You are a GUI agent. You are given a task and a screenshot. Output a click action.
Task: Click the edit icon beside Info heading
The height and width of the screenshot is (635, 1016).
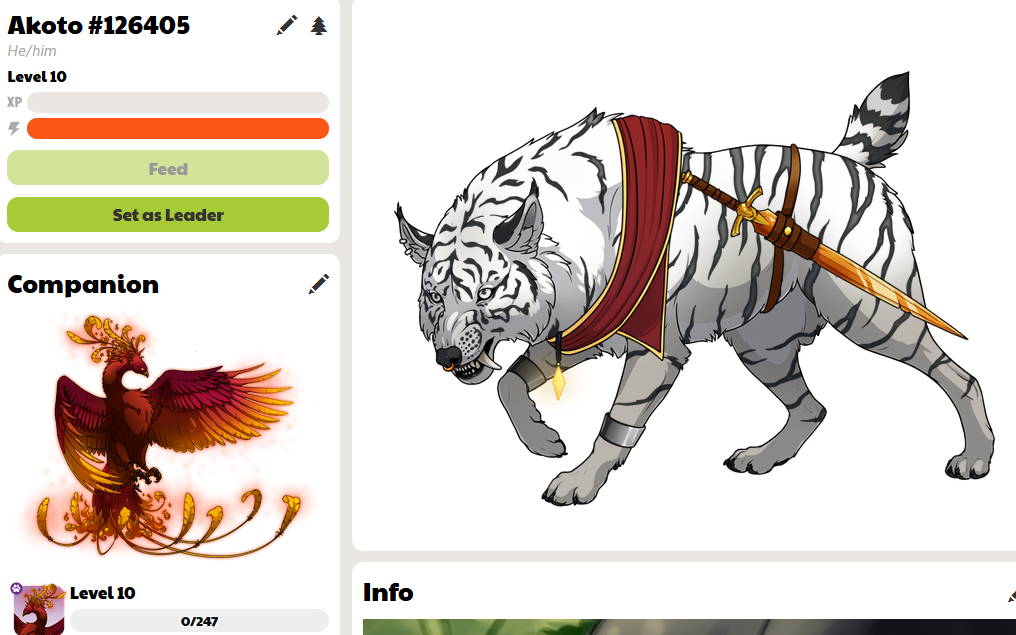point(1011,595)
